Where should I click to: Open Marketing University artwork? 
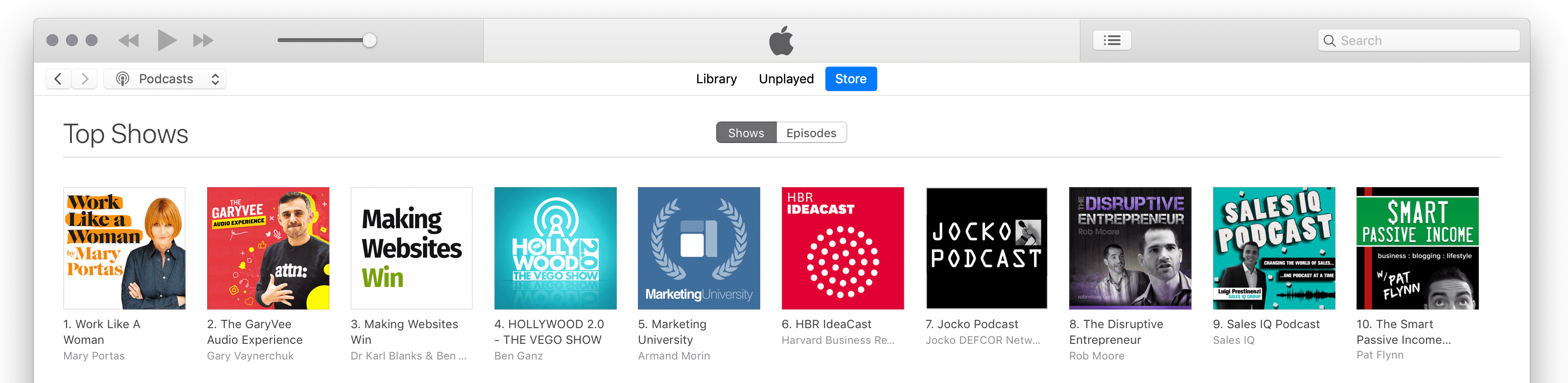[699, 248]
